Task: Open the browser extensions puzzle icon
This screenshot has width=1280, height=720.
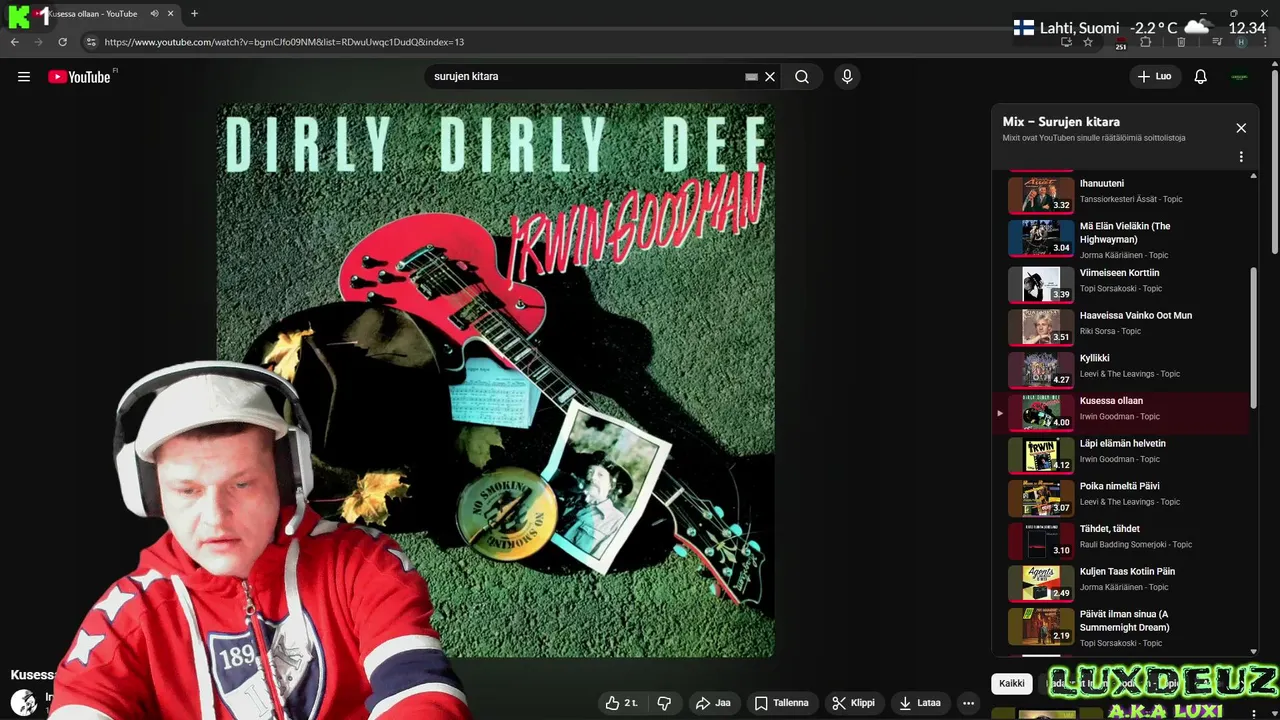Action: click(1146, 42)
